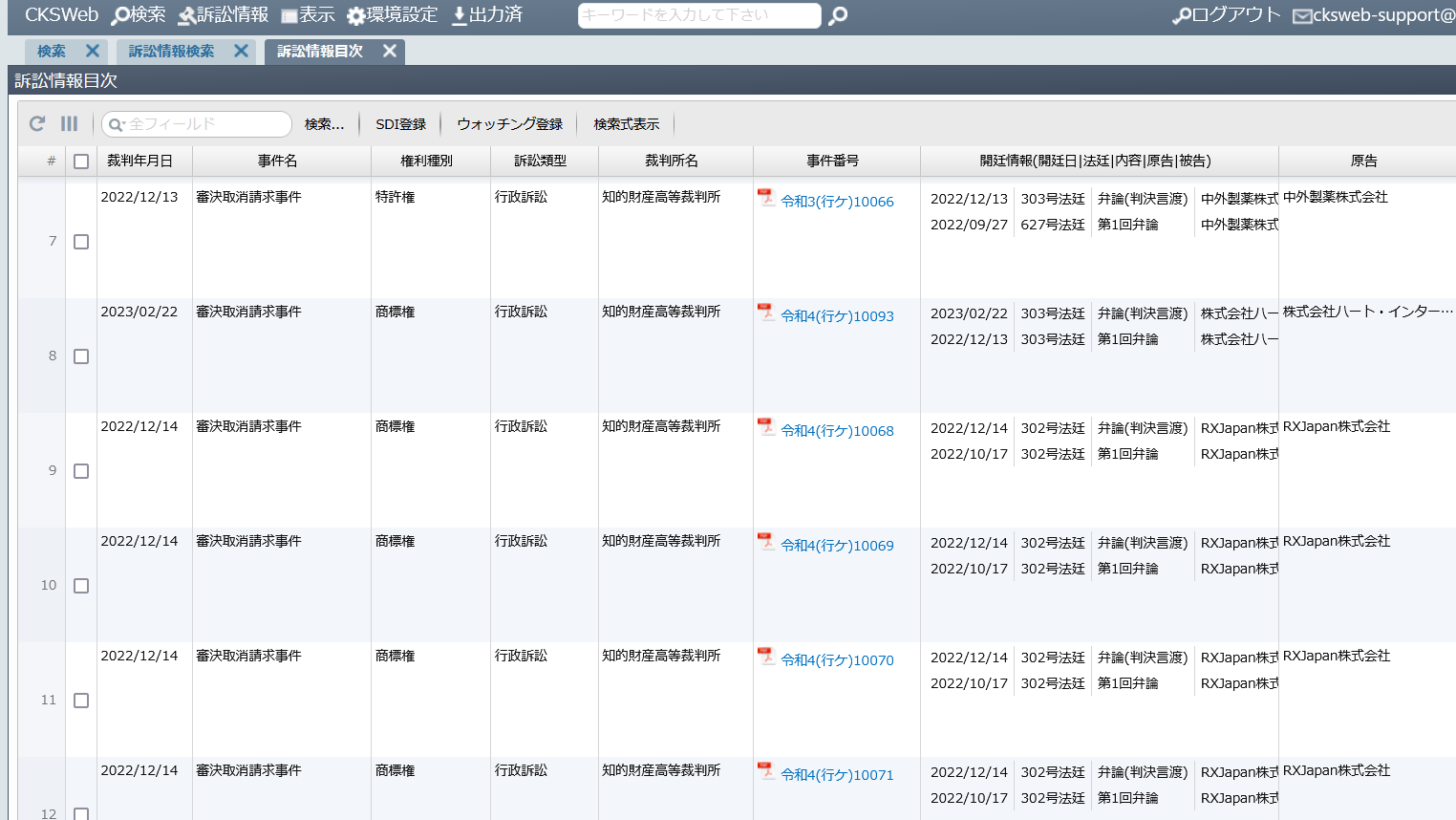Open PDF icon for case 令和4(行ケ)10093

[766, 313]
